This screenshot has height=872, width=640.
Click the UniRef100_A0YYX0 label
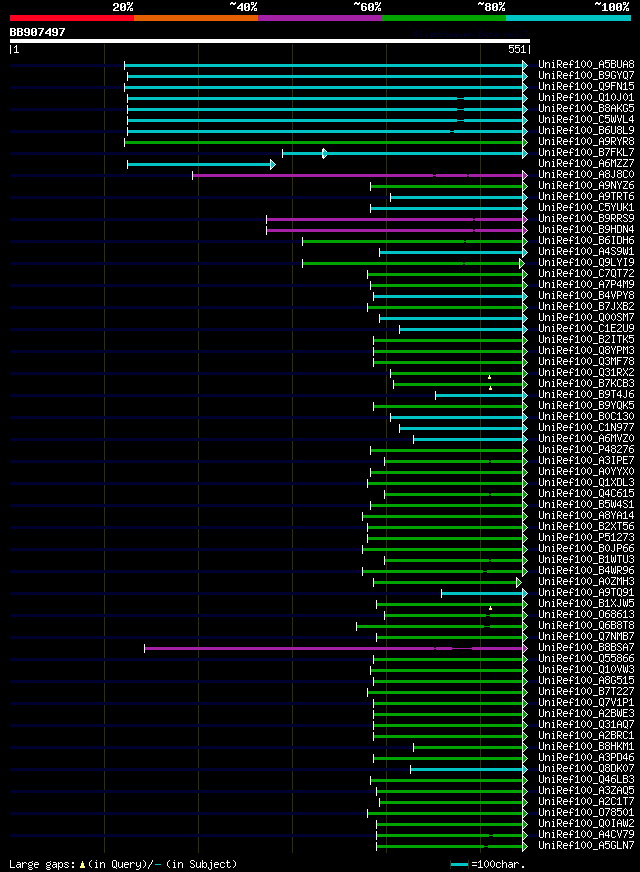(586, 472)
